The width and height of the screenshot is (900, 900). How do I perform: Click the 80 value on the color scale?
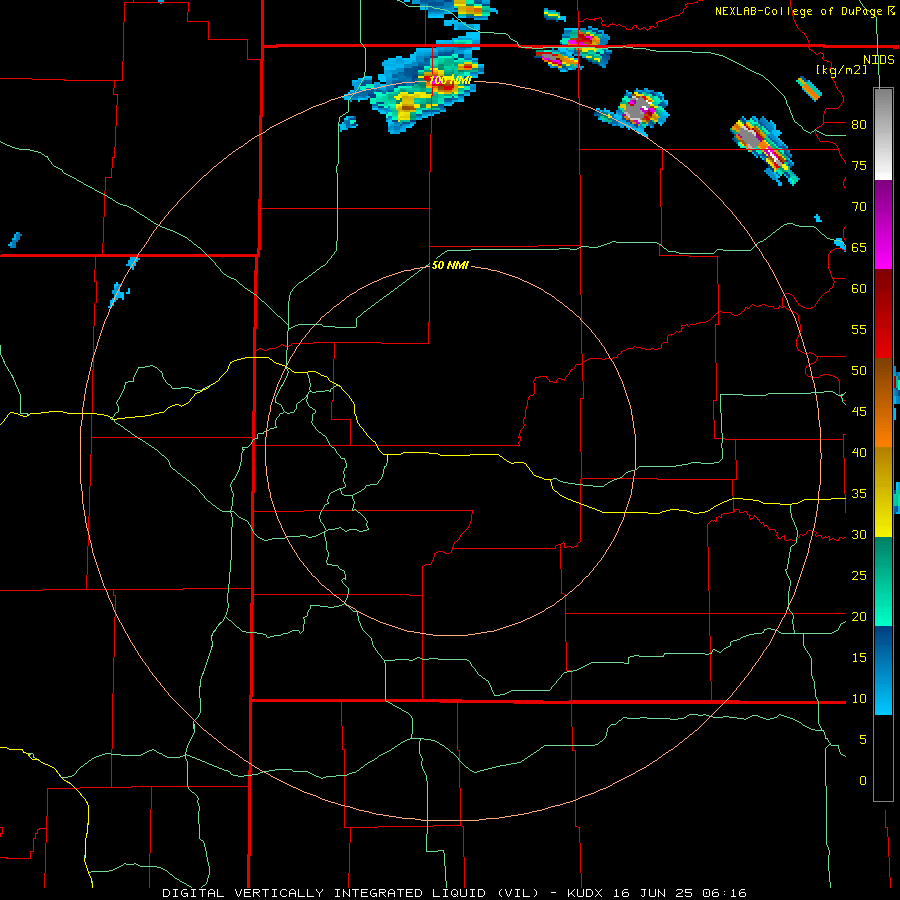[x=859, y=125]
